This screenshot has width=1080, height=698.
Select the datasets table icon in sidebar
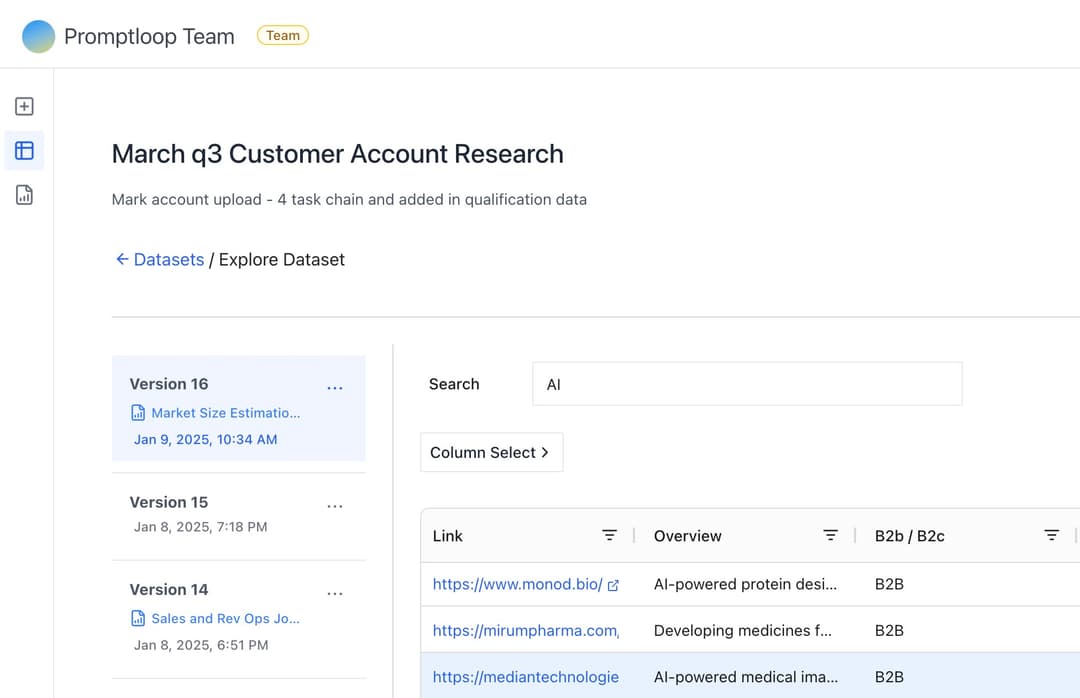[24, 150]
